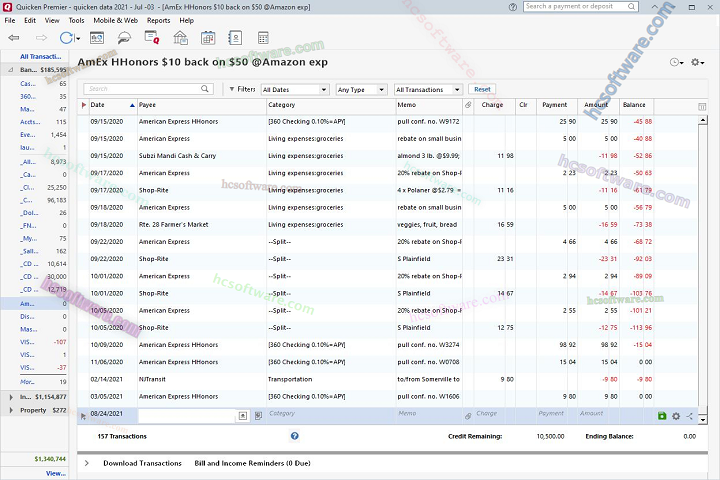720x480 pixels.
Task: Sort by the Payee column header
Action: pos(202,105)
